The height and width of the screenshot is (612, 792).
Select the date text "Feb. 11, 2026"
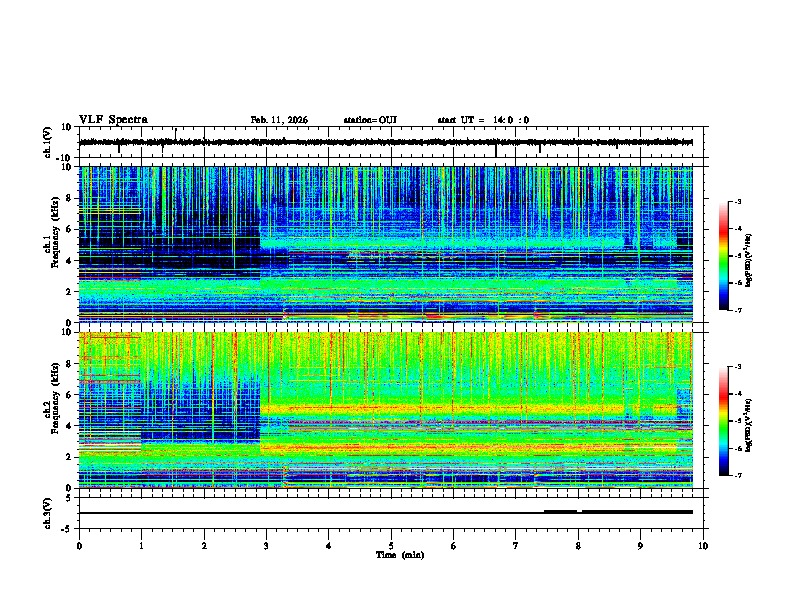point(279,120)
